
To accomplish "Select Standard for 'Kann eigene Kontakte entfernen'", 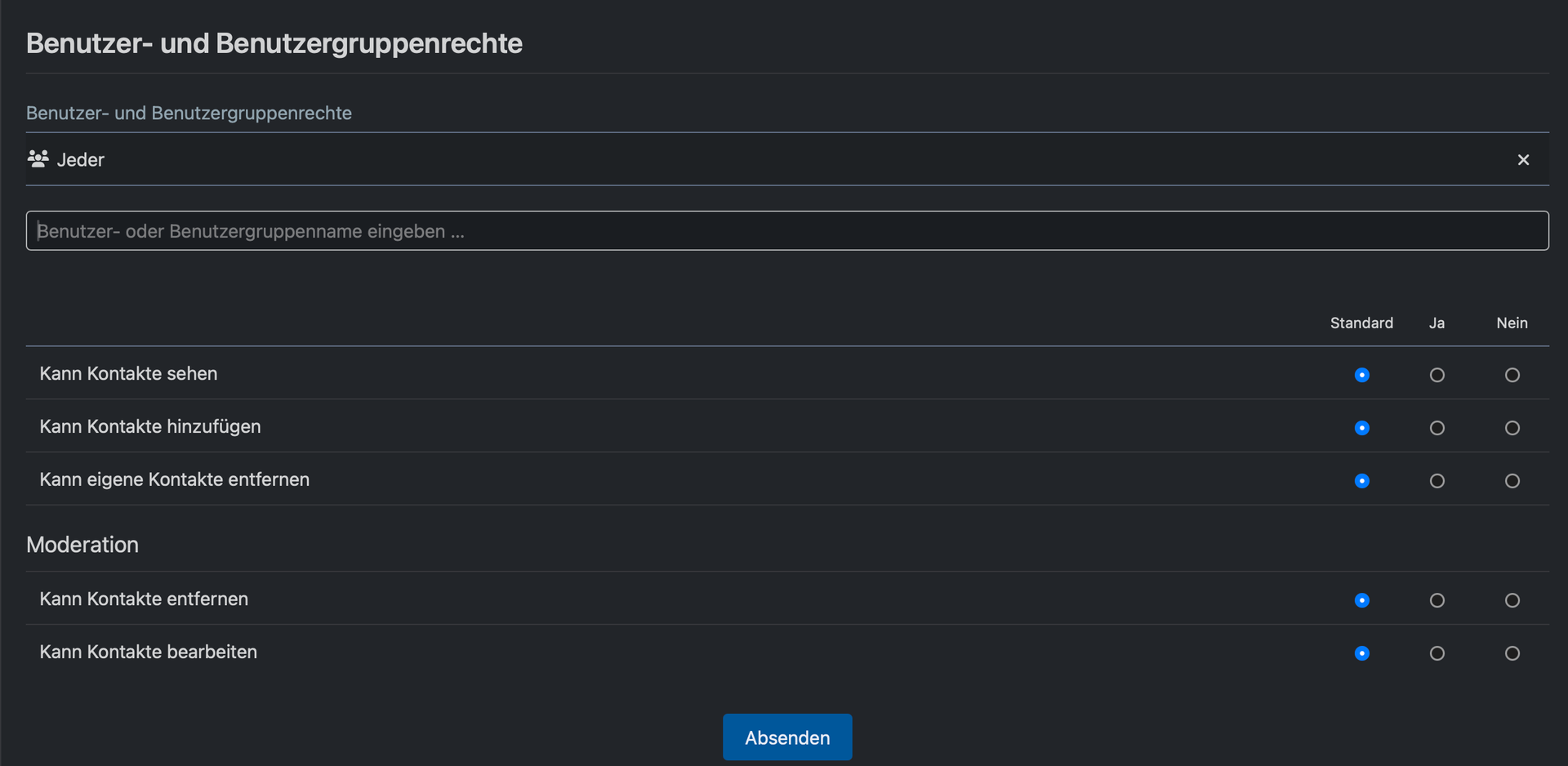I will point(1361,481).
